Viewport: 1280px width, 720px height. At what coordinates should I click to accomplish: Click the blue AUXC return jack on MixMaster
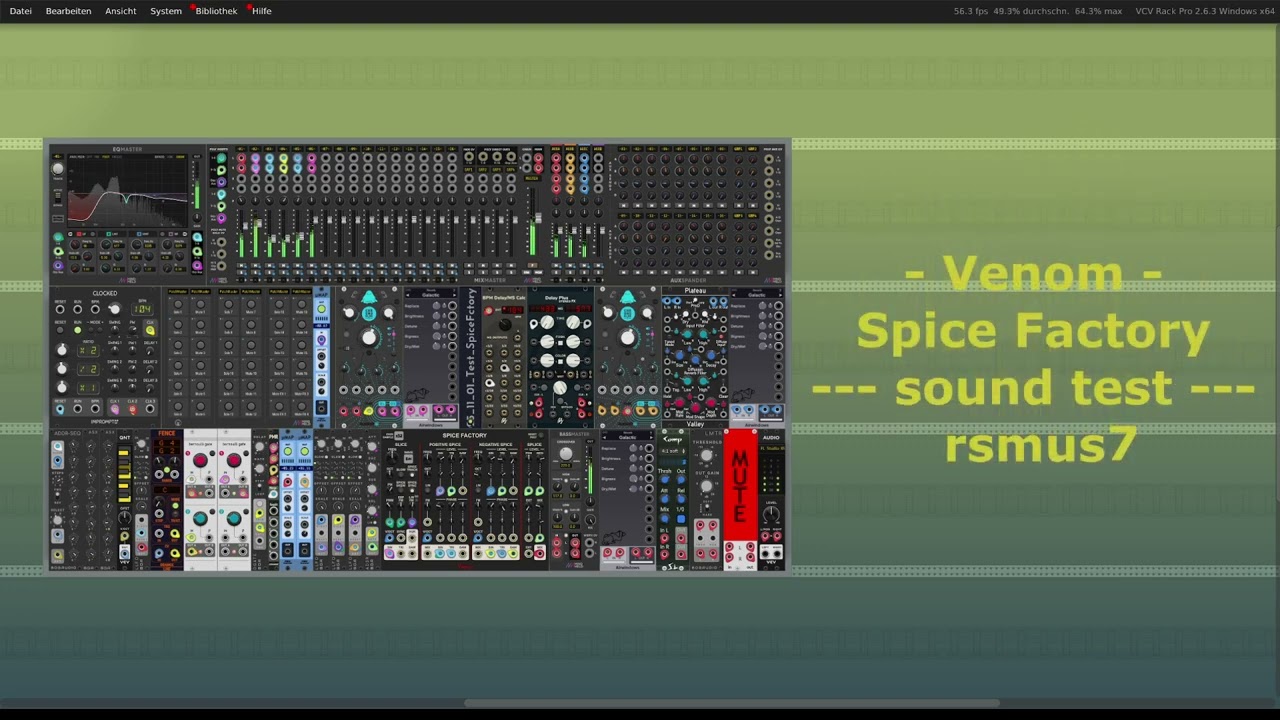tap(584, 158)
